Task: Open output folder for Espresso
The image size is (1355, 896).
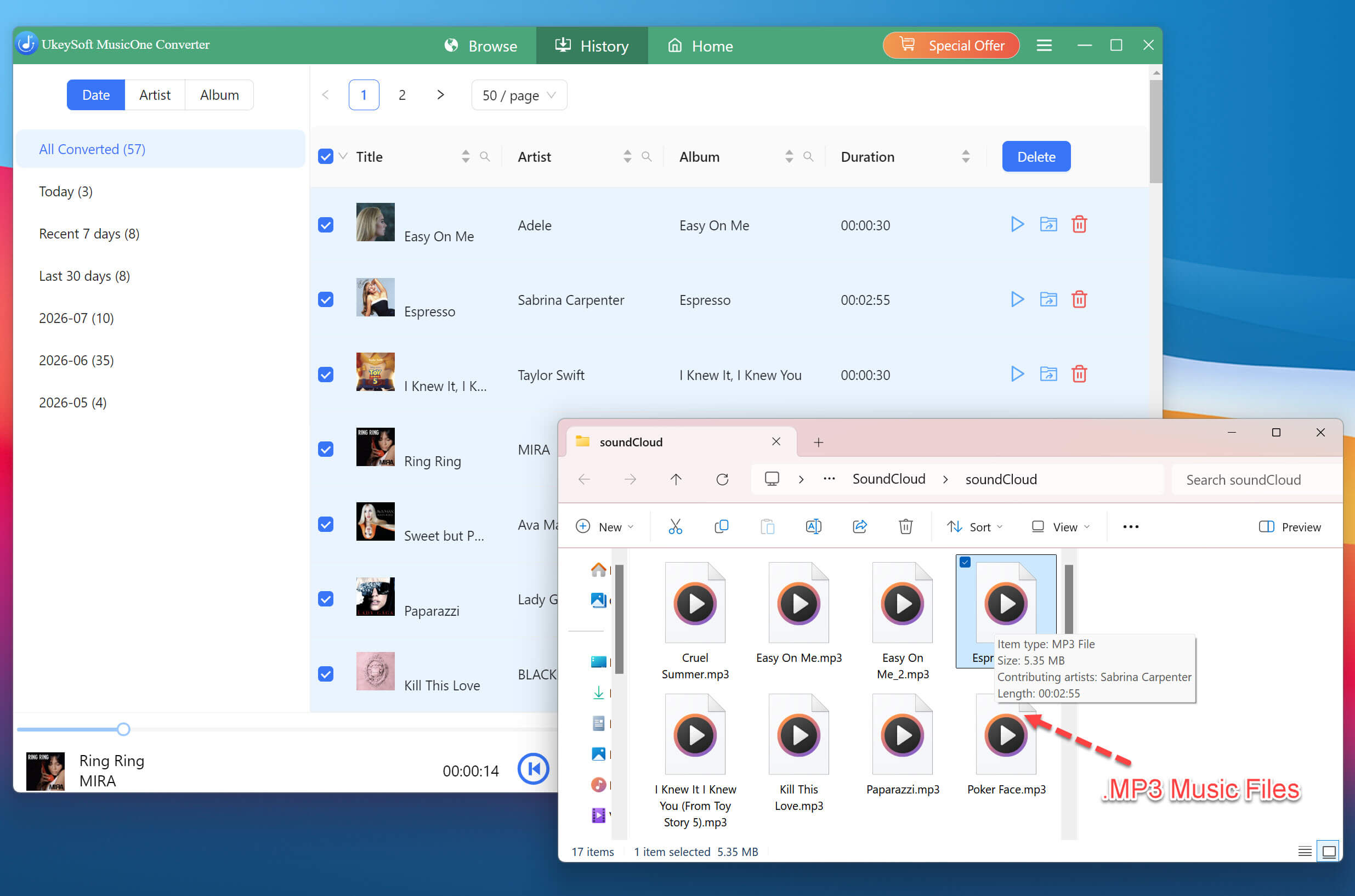Action: click(x=1048, y=299)
